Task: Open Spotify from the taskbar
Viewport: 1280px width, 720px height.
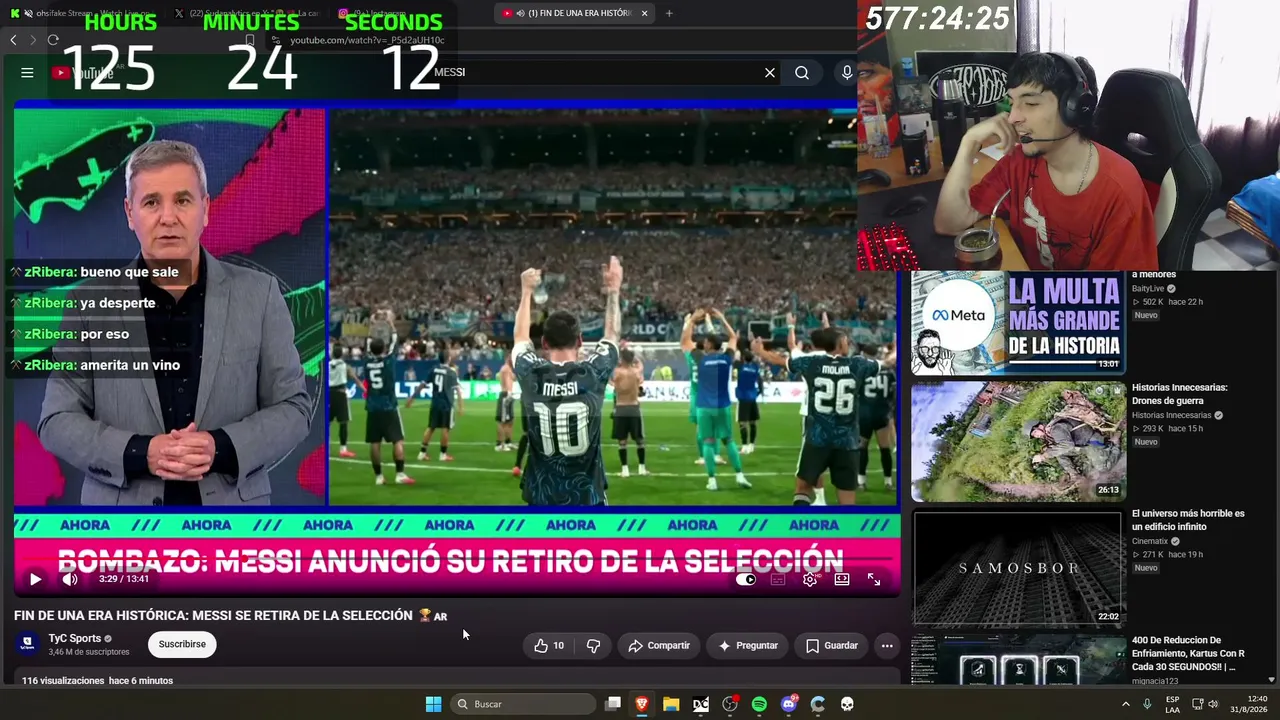Action: tap(759, 704)
